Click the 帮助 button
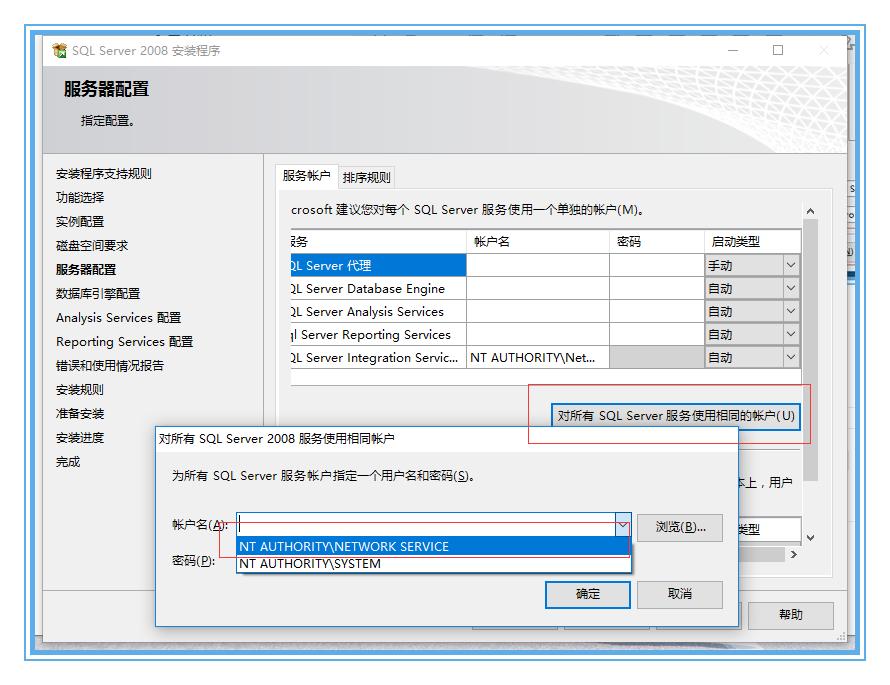 pos(793,615)
